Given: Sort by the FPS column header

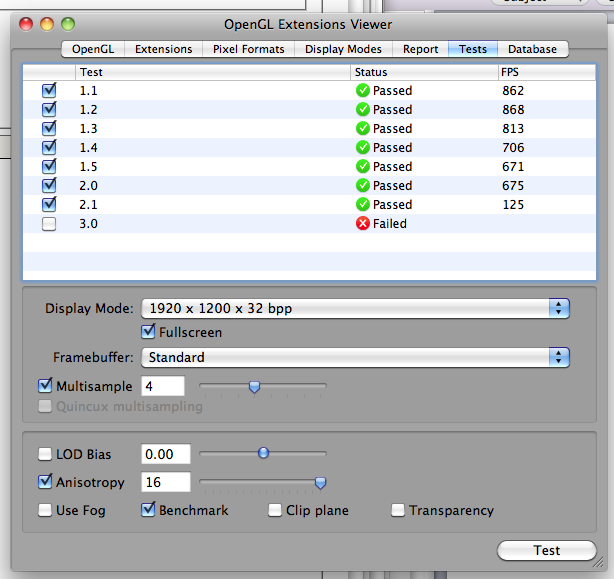Looking at the screenshot, I should 547,72.
